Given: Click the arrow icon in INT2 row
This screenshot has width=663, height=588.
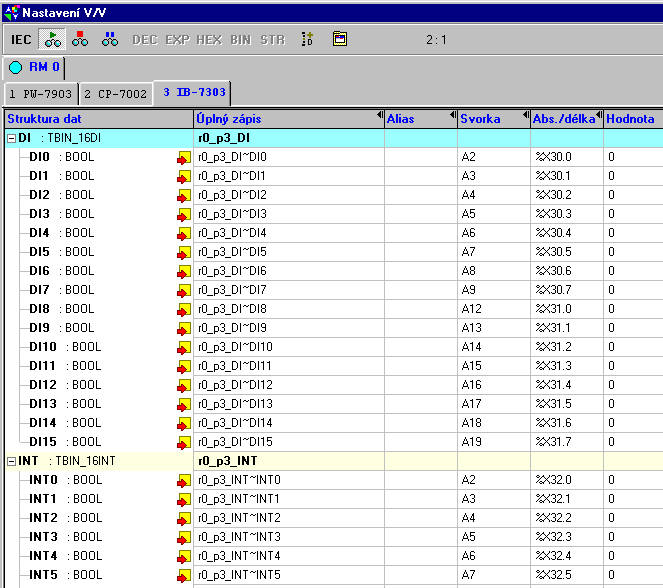Looking at the screenshot, I should (x=184, y=519).
